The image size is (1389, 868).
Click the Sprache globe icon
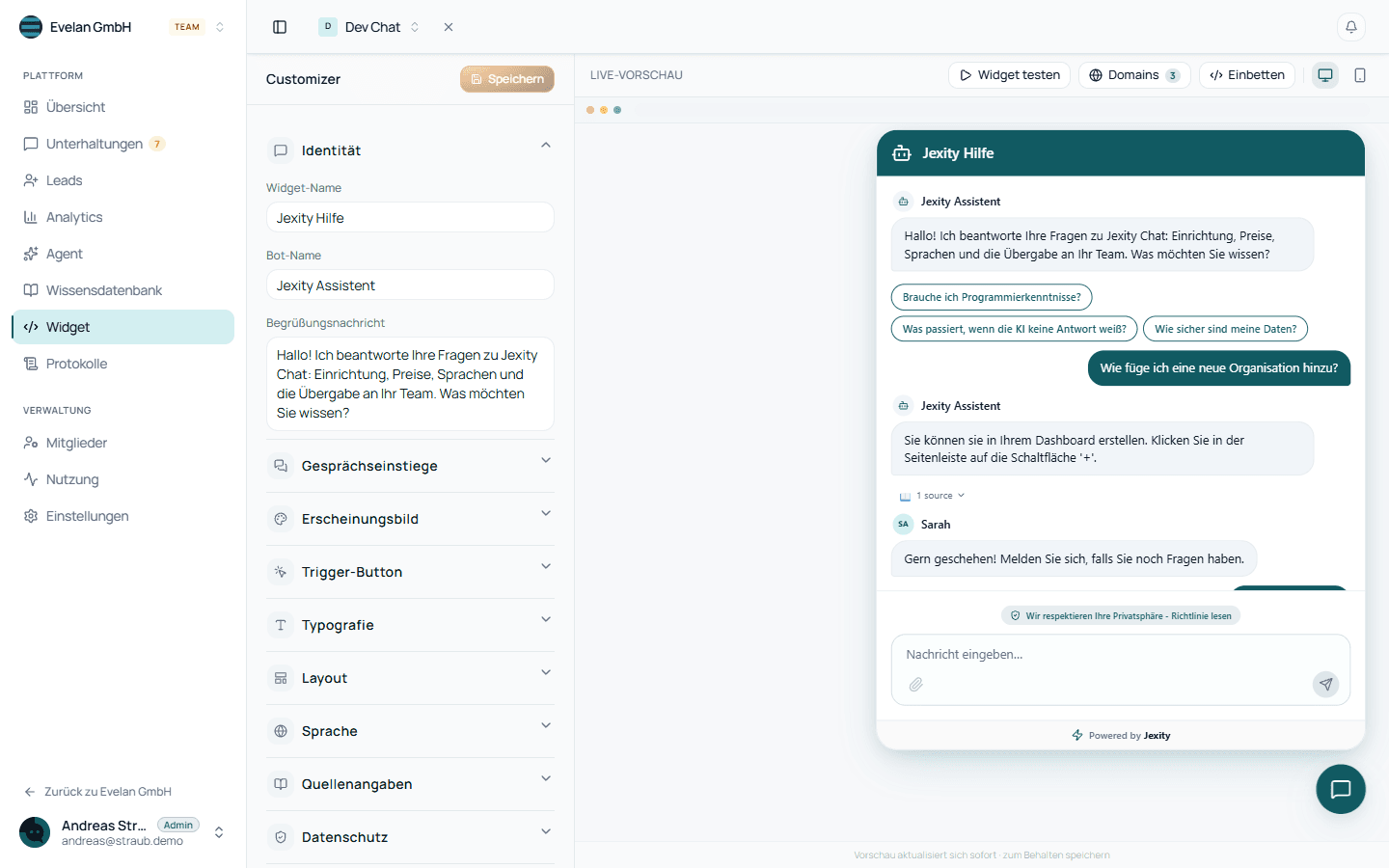click(281, 731)
